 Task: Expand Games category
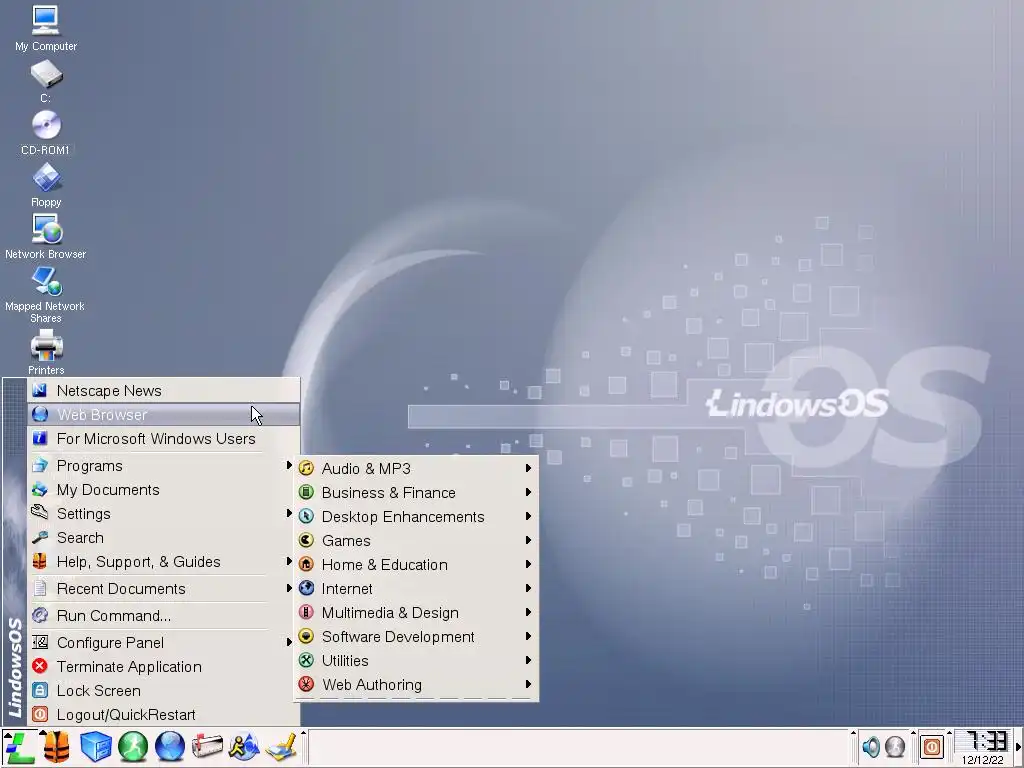416,541
